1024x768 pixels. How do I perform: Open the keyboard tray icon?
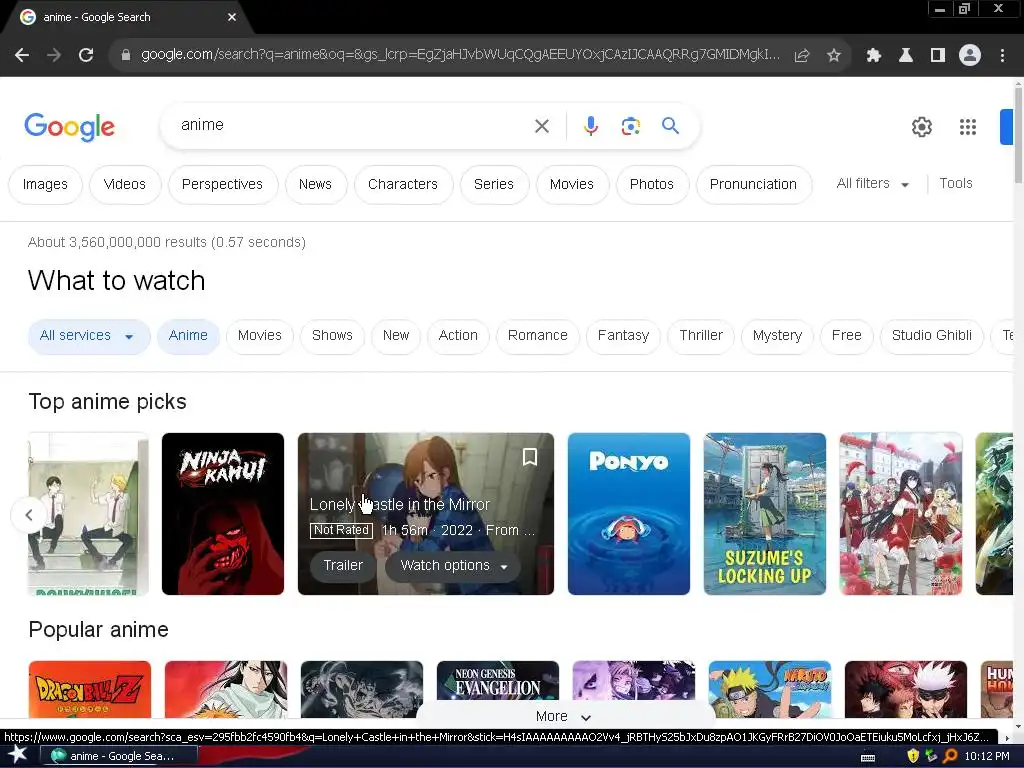pos(868,758)
